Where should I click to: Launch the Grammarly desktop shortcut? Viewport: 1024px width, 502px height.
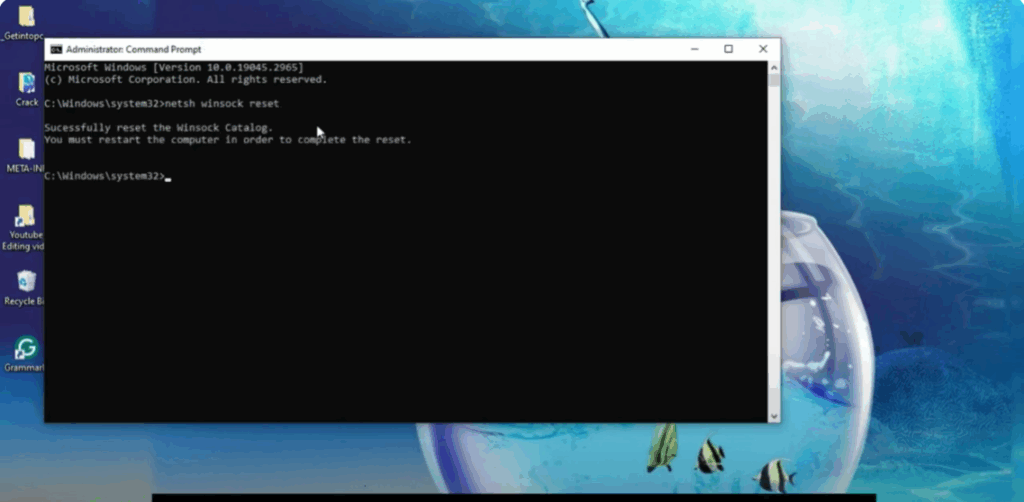(x=26, y=348)
